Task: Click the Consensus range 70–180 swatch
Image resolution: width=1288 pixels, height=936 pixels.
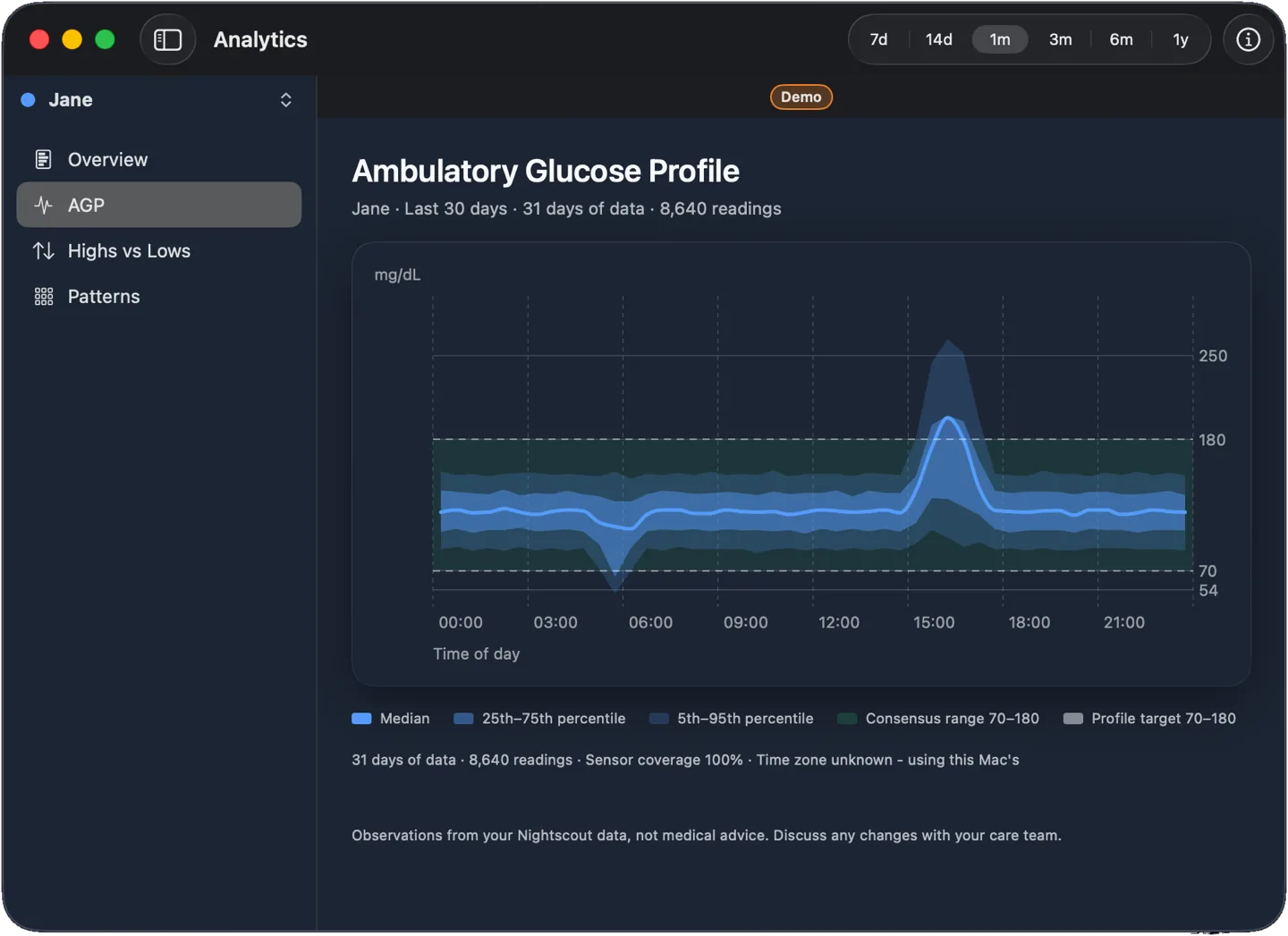Action: pyautogui.click(x=847, y=718)
